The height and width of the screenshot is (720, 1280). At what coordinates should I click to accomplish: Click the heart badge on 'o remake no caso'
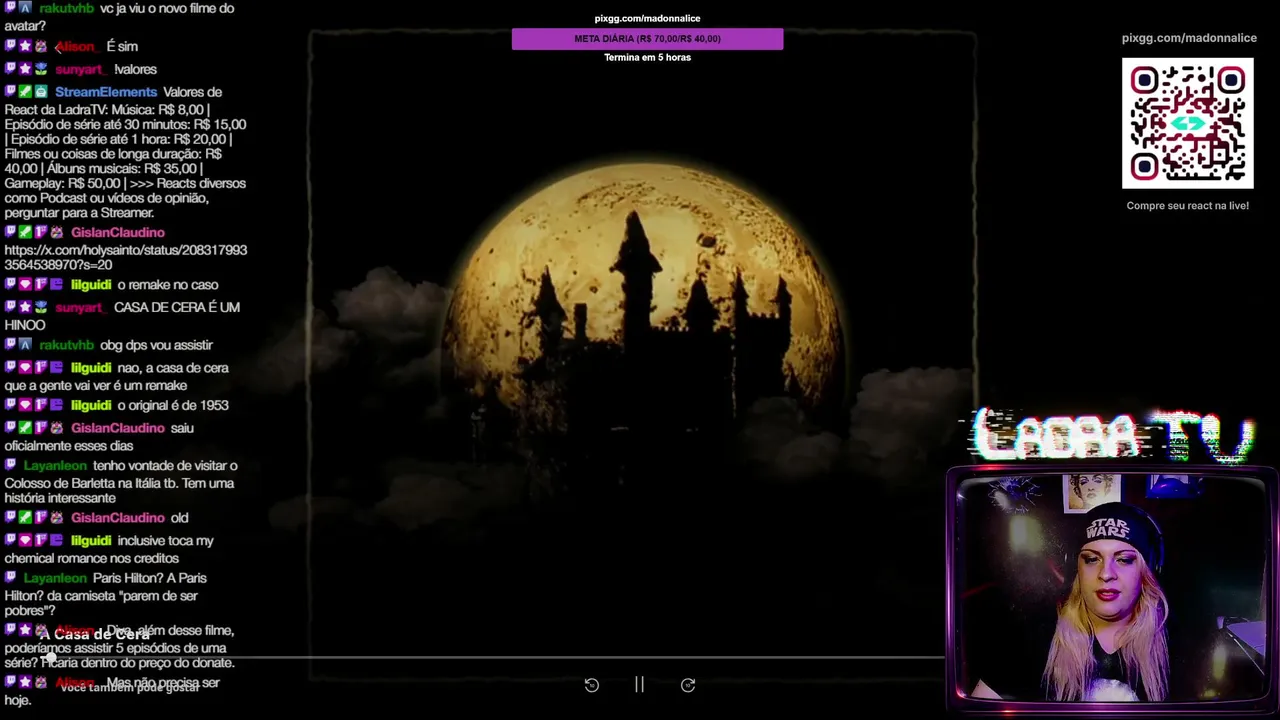coord(26,284)
